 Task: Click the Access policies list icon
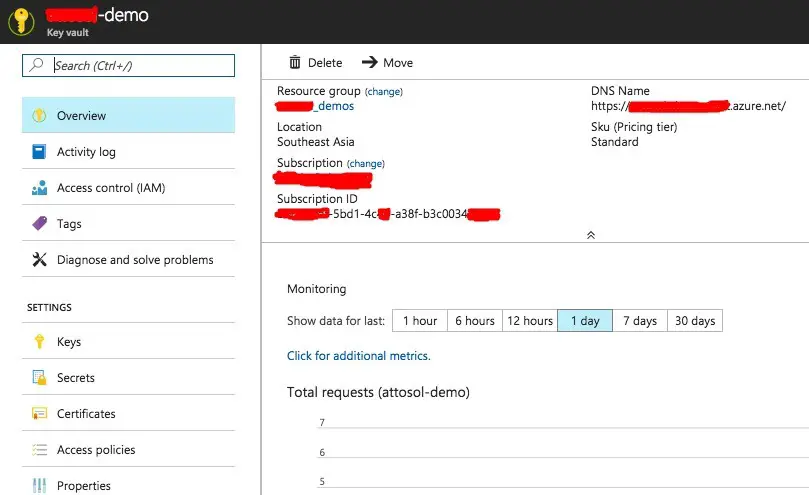[x=39, y=450]
